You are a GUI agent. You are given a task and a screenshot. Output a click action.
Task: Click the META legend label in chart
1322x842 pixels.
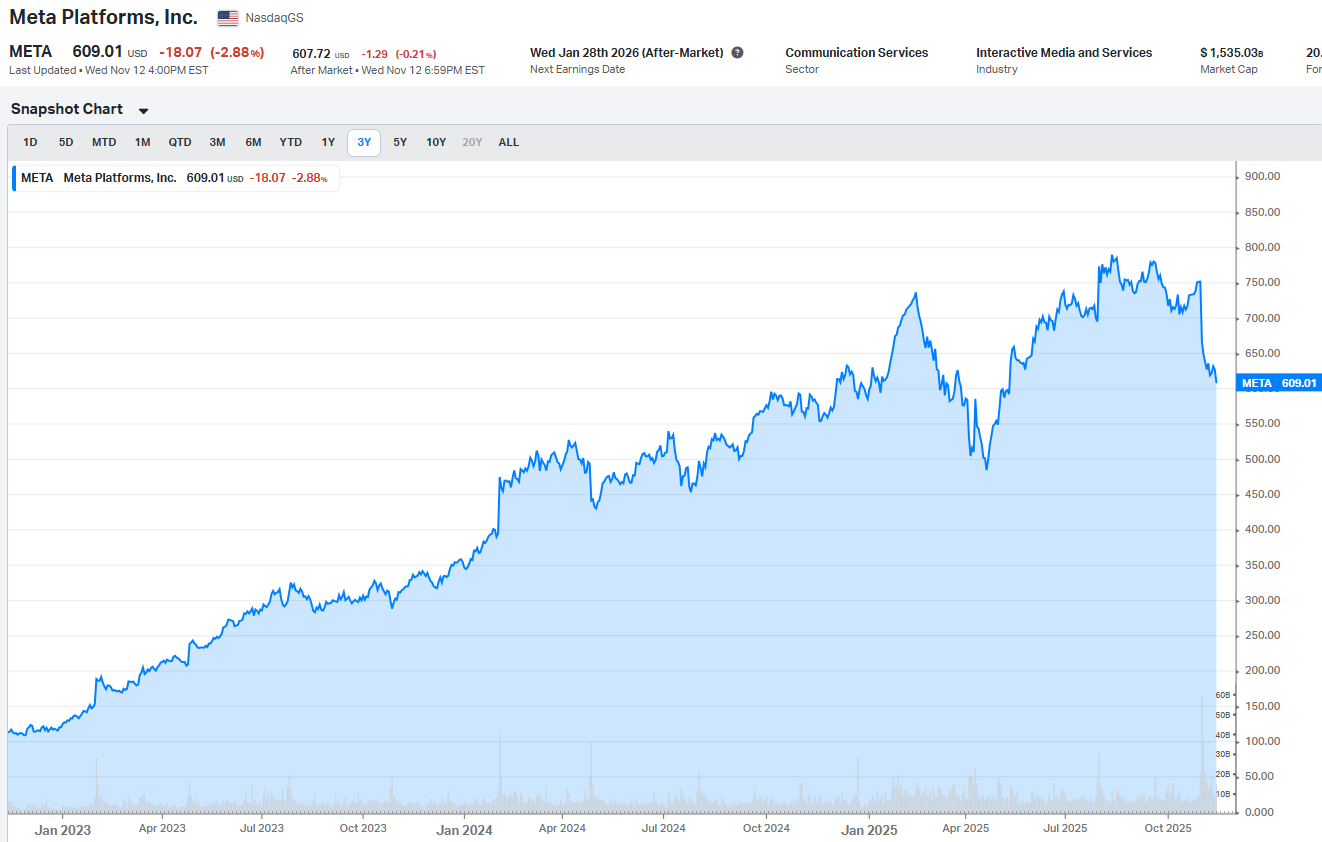pos(37,178)
